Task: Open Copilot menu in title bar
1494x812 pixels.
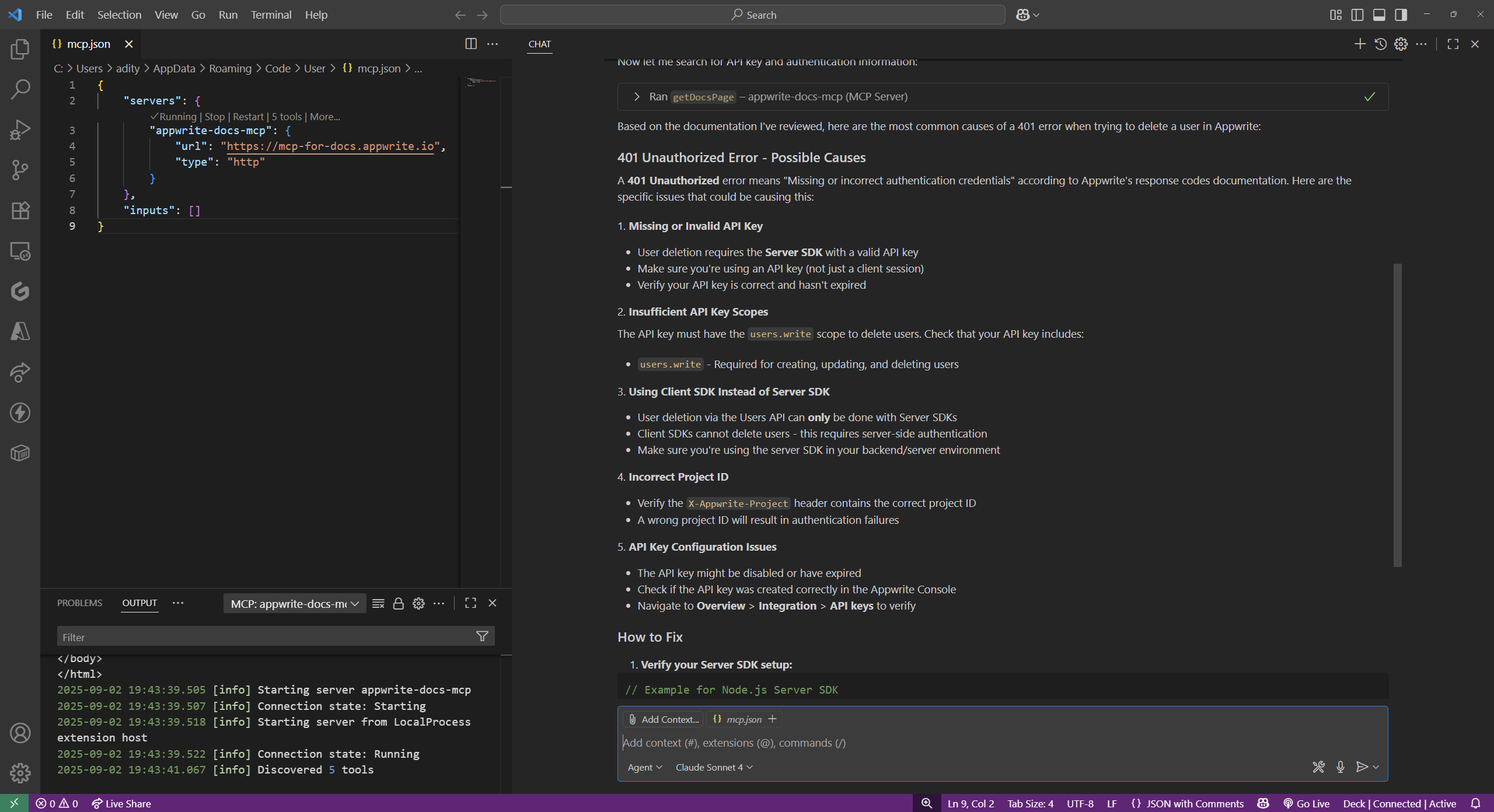Action: [x=1028, y=15]
